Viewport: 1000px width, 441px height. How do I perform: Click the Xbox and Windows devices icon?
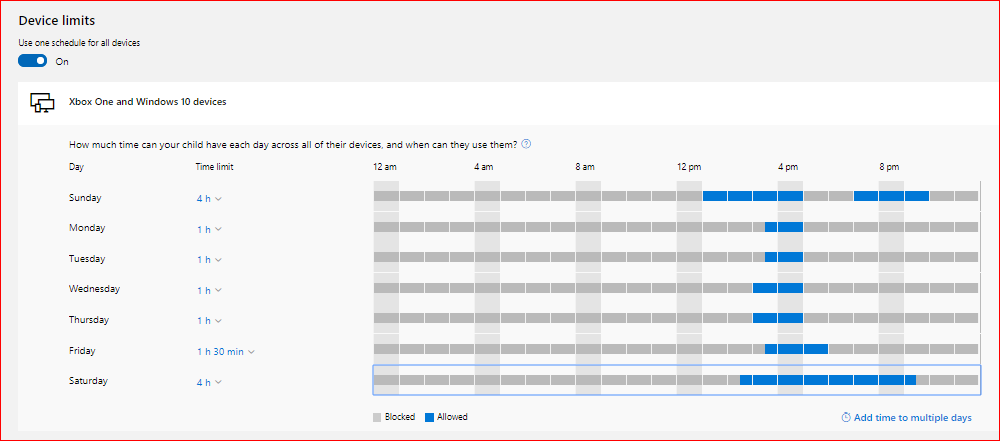[x=43, y=102]
